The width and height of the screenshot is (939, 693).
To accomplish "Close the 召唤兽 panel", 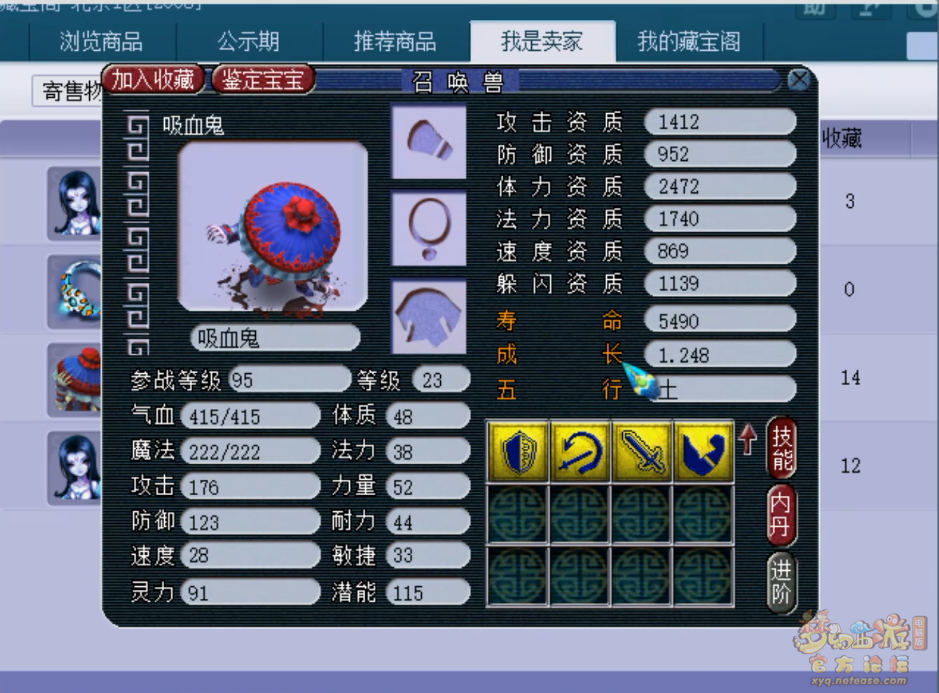I will pyautogui.click(x=799, y=79).
